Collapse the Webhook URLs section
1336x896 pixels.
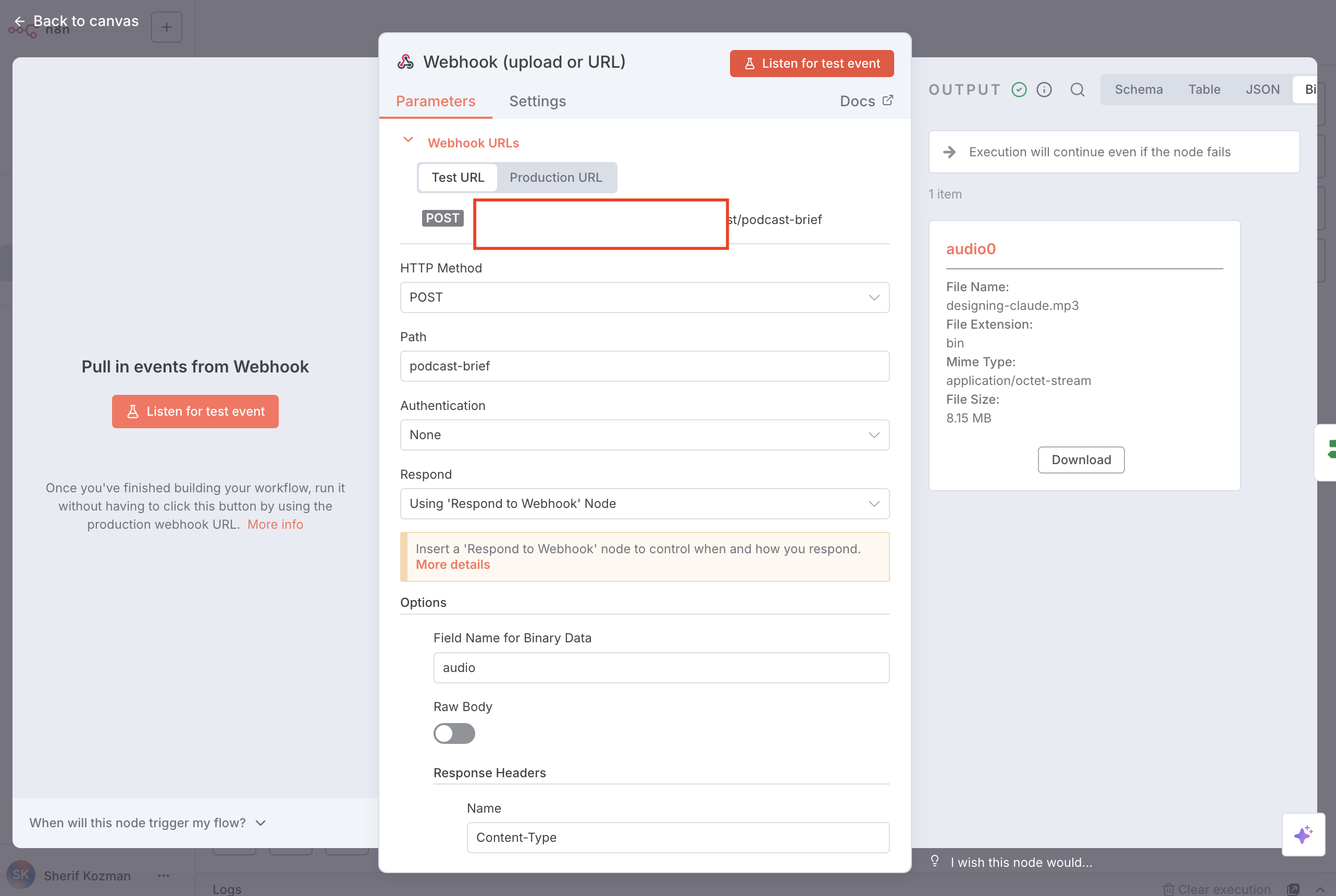click(x=408, y=141)
